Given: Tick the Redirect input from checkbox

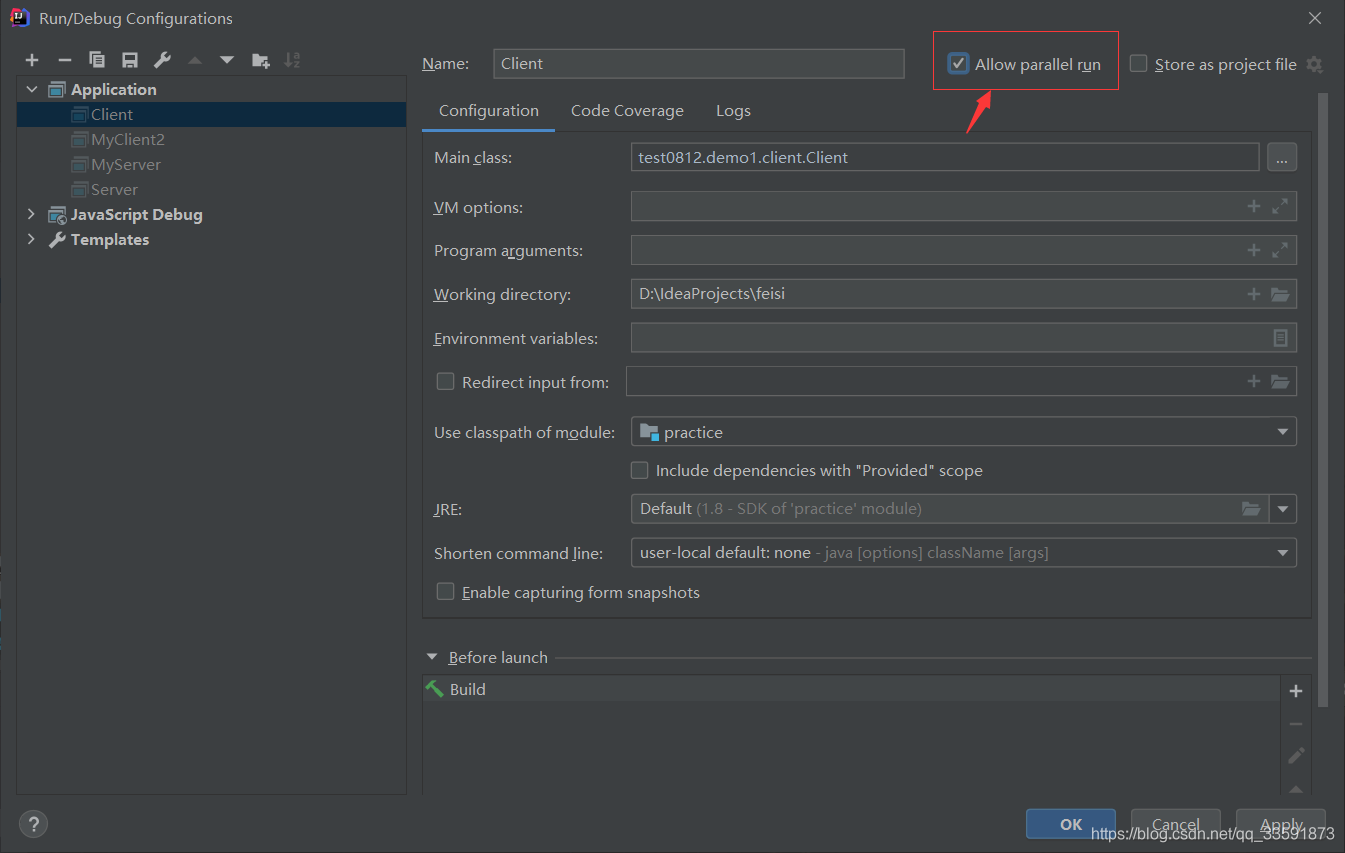Looking at the screenshot, I should tap(446, 381).
